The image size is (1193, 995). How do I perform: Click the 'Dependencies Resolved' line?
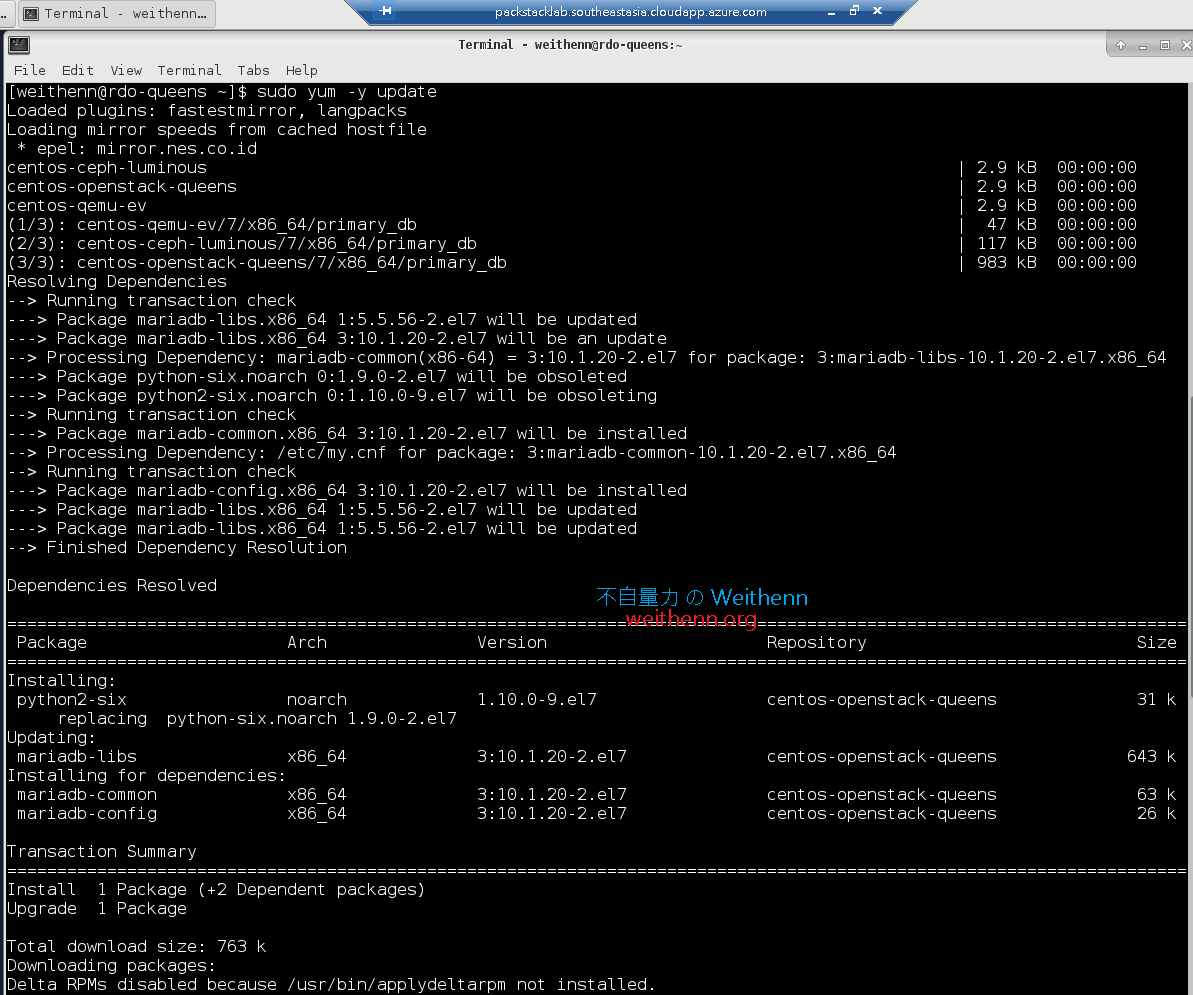tap(112, 586)
